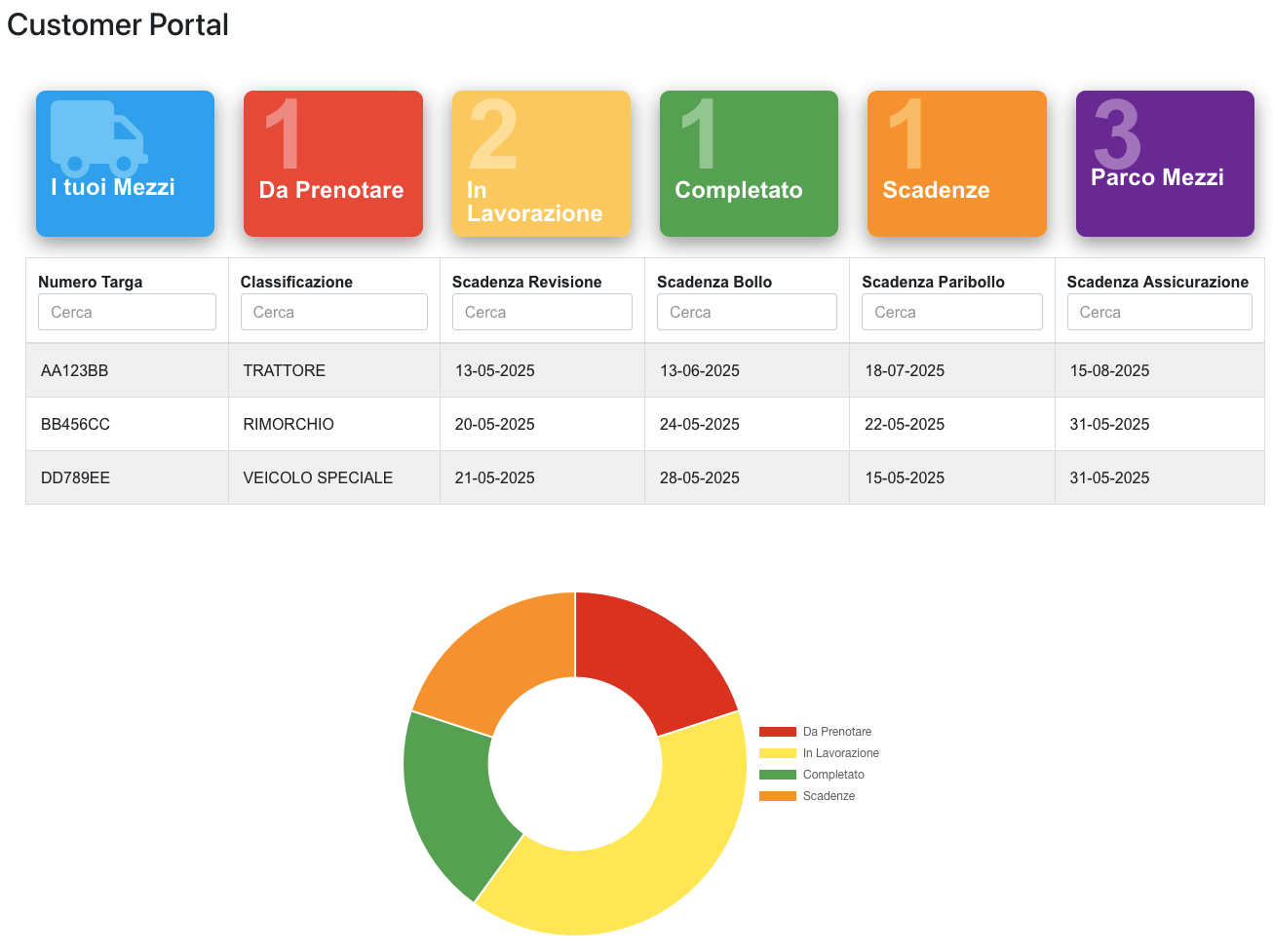Select the Scadenza Bollo search field
The height and width of the screenshot is (952, 1273).
tap(747, 312)
